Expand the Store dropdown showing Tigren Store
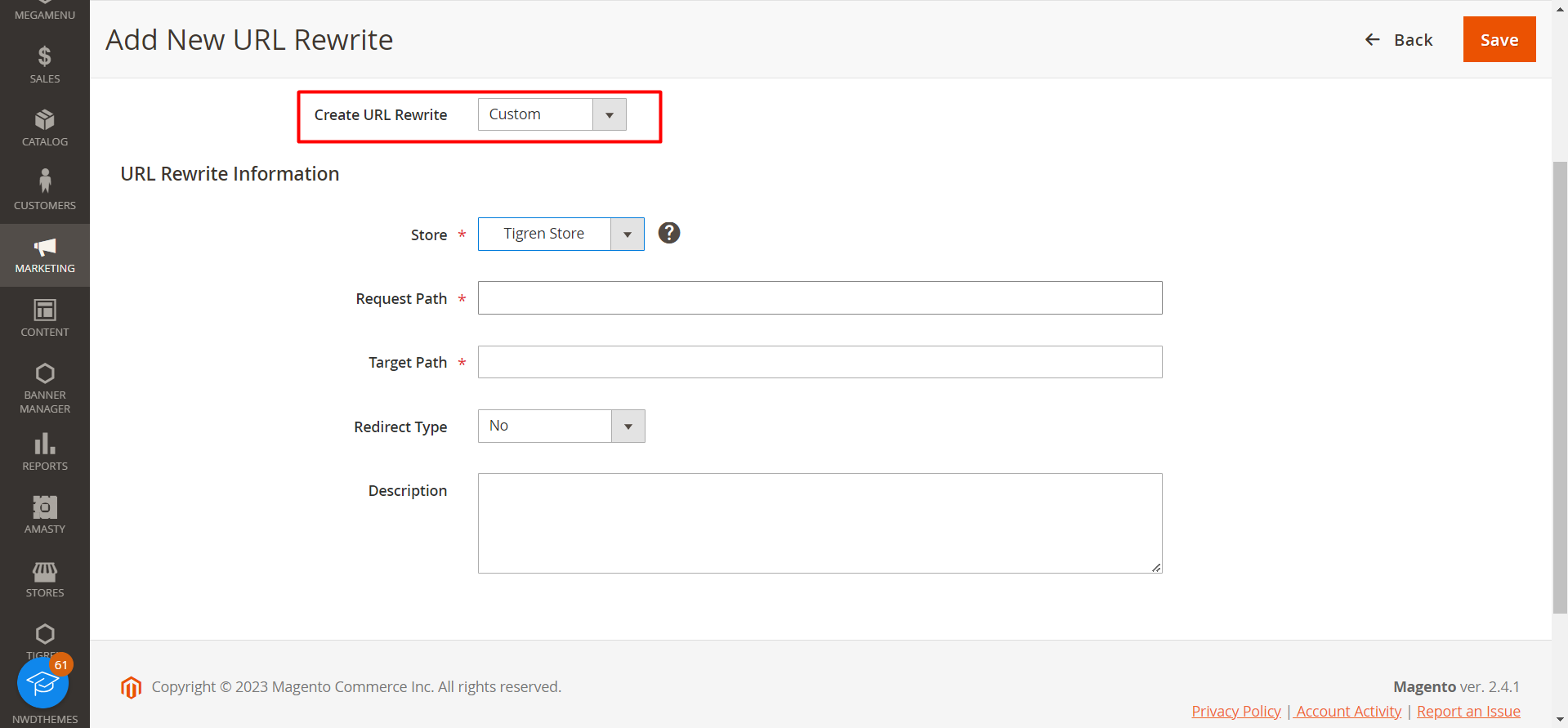This screenshot has height=728, width=1568. [x=561, y=234]
